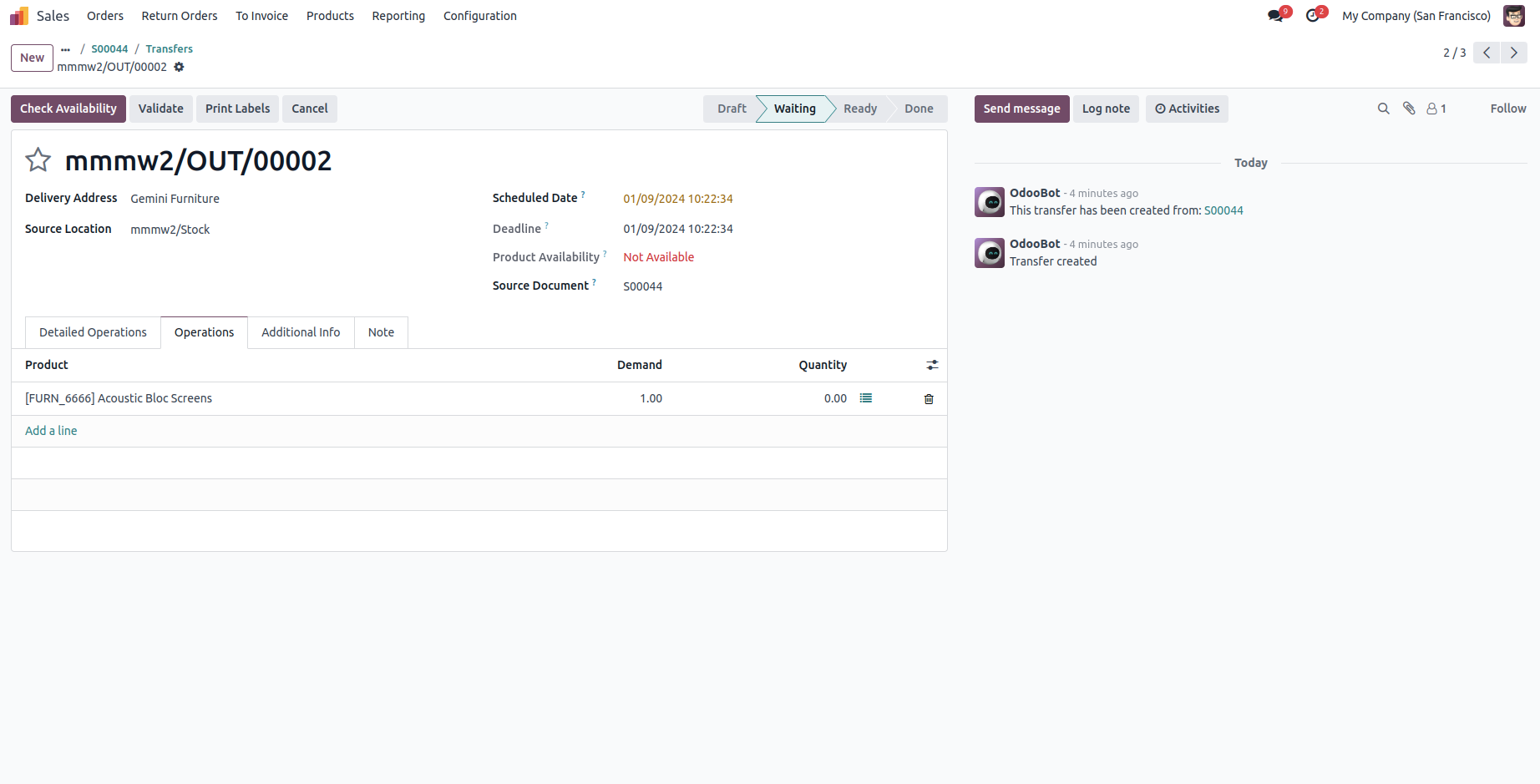Go to next record arrow

1513,53
